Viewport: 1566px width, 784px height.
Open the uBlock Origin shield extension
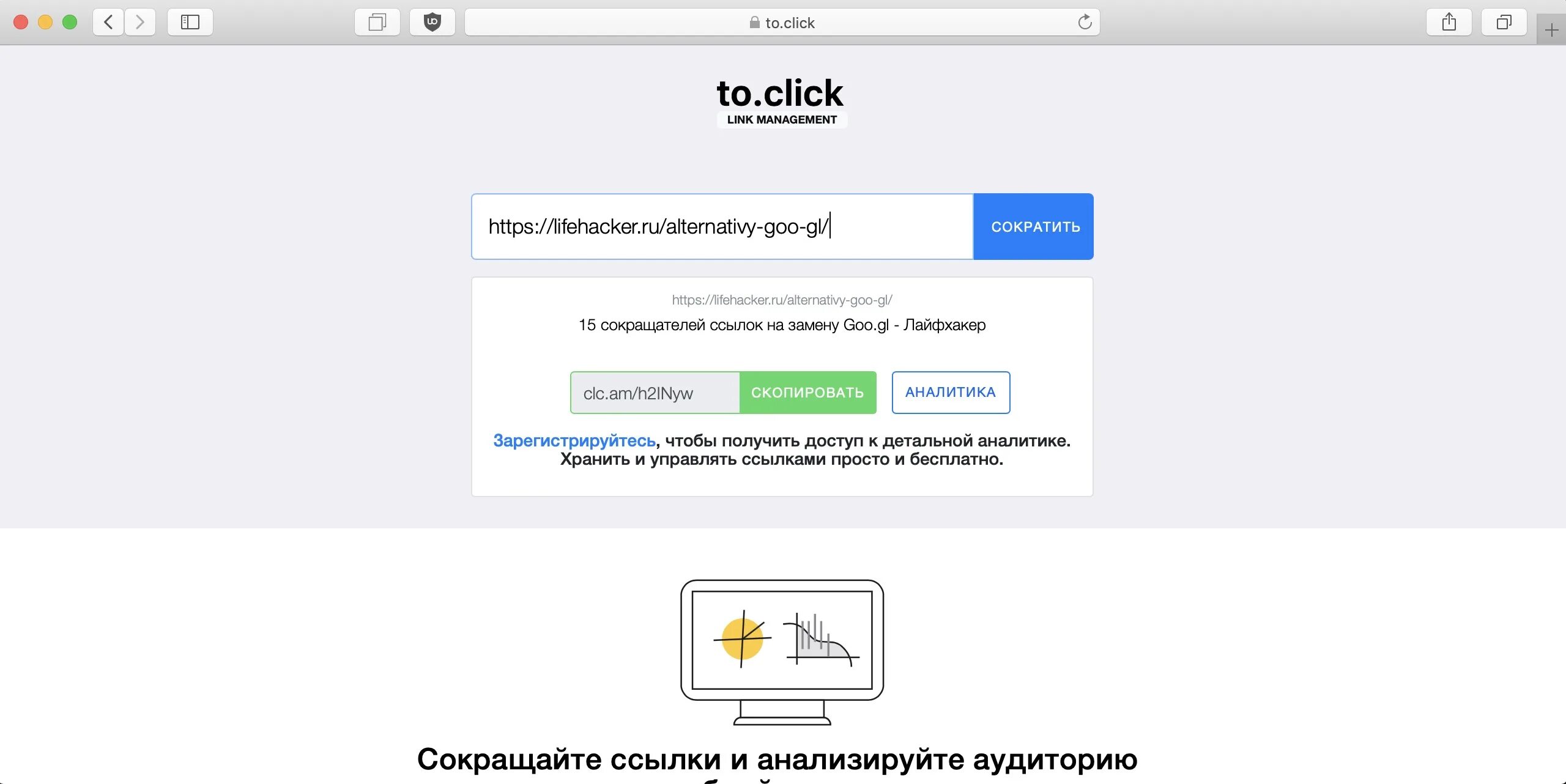pyautogui.click(x=432, y=23)
